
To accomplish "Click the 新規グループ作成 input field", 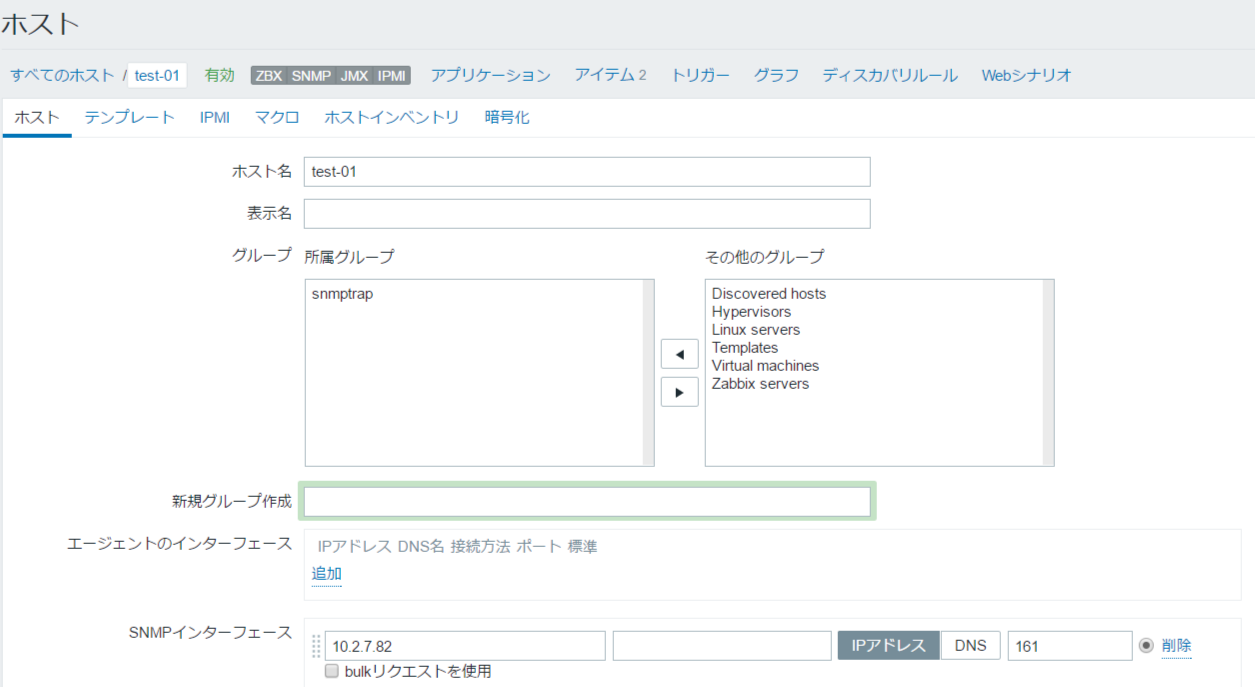I will coord(587,501).
